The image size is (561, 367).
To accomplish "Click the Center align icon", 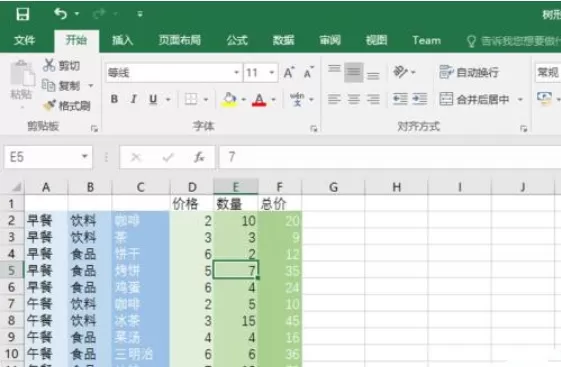I will pos(353,99).
